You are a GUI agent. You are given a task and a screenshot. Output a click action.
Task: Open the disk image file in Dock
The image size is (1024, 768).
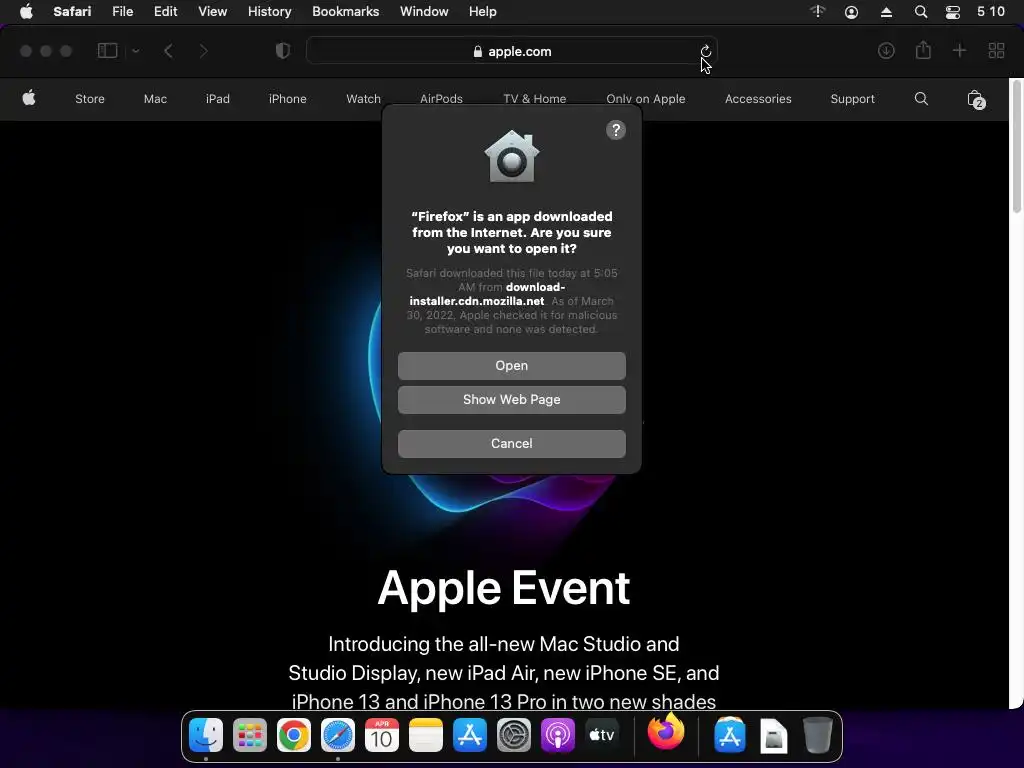coord(774,735)
